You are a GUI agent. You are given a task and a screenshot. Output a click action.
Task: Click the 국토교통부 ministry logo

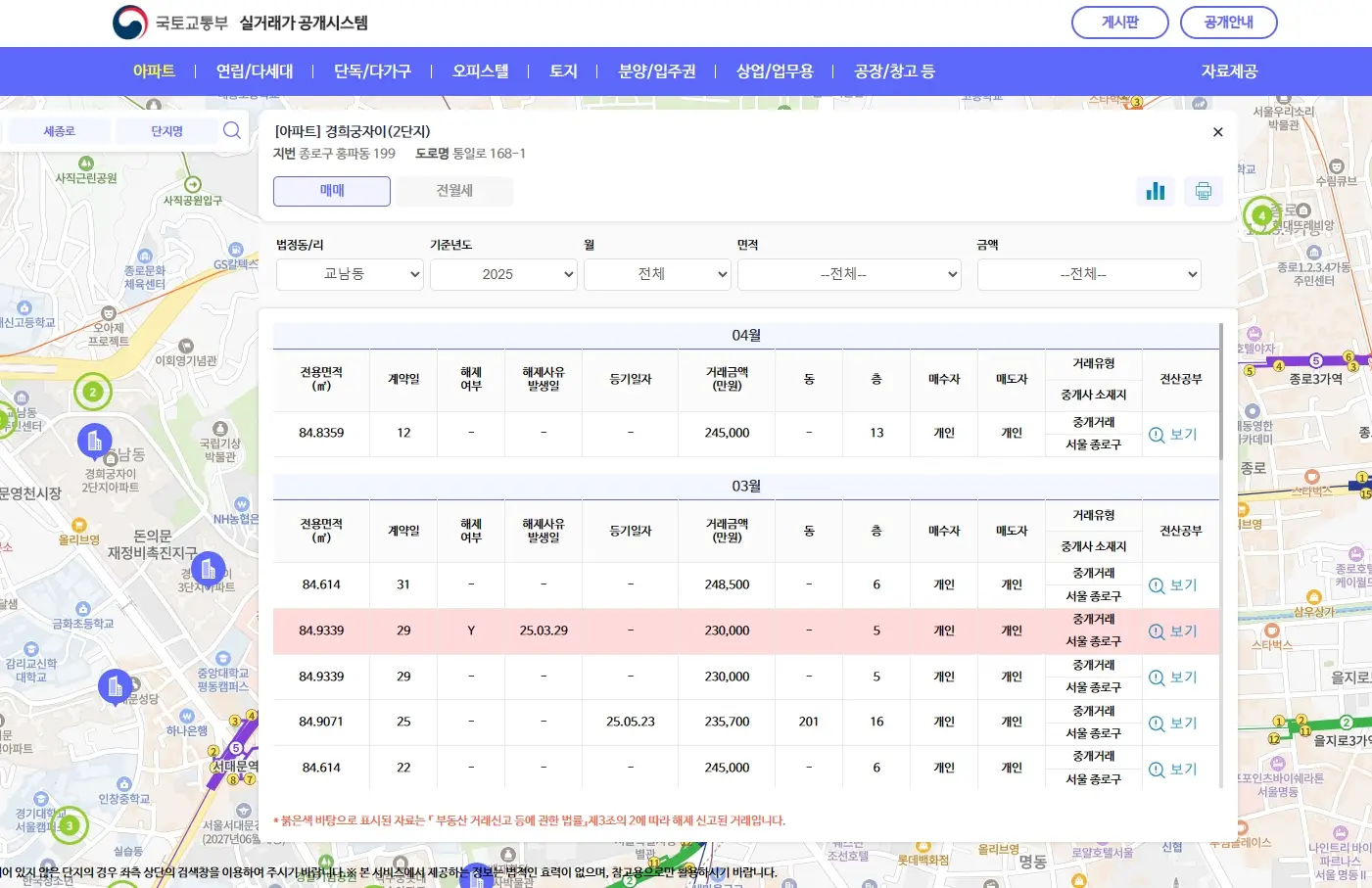tap(130, 22)
